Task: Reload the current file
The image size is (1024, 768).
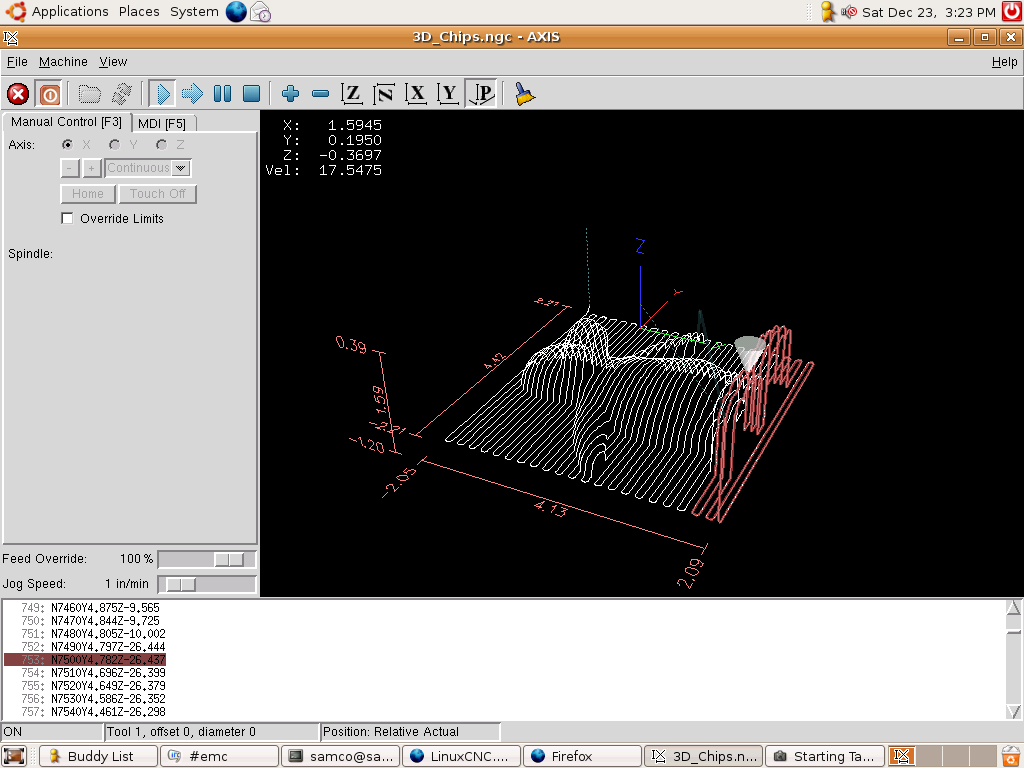Action: coord(121,94)
